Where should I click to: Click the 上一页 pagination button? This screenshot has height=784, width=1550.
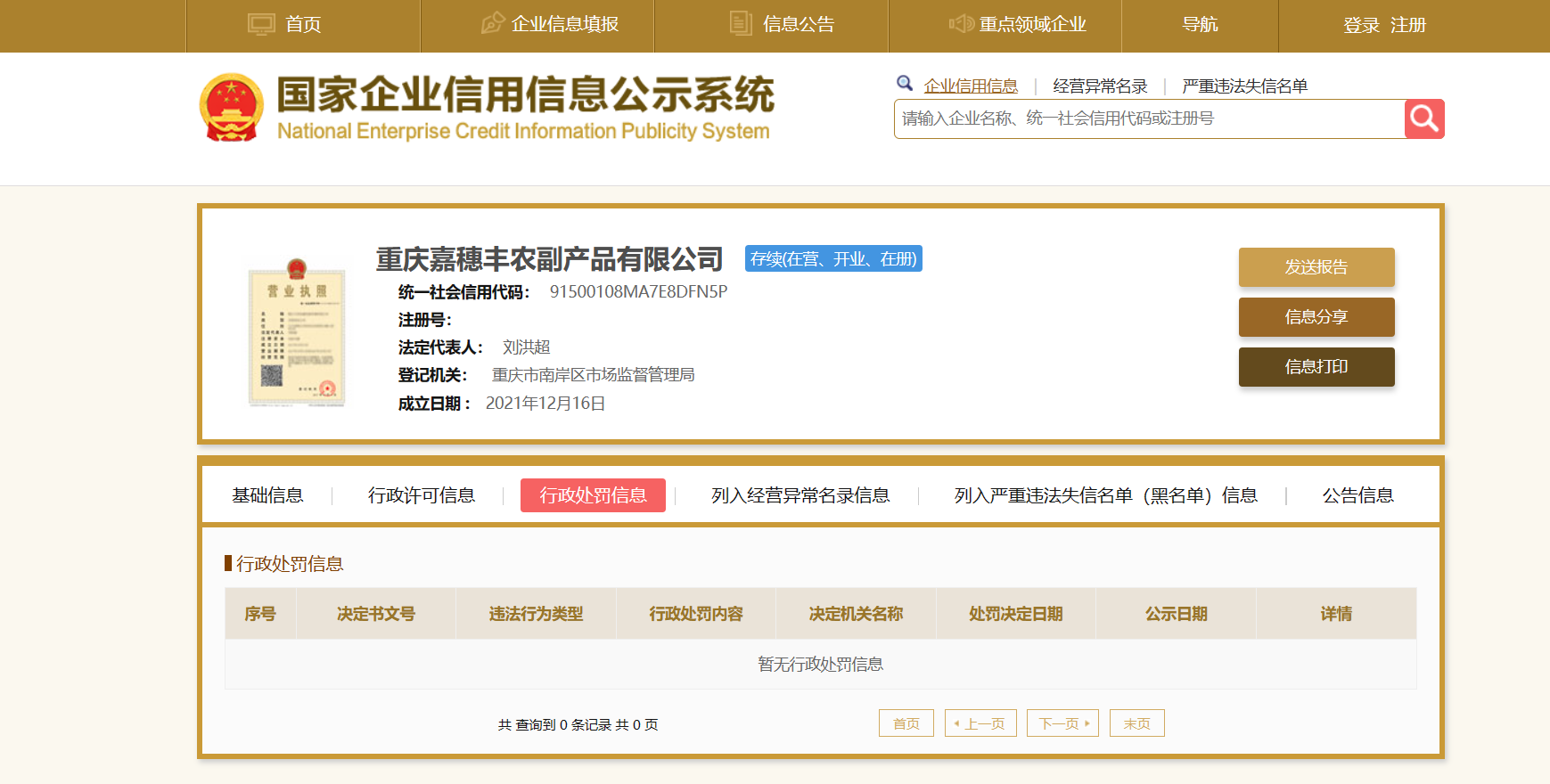pyautogui.click(x=980, y=723)
